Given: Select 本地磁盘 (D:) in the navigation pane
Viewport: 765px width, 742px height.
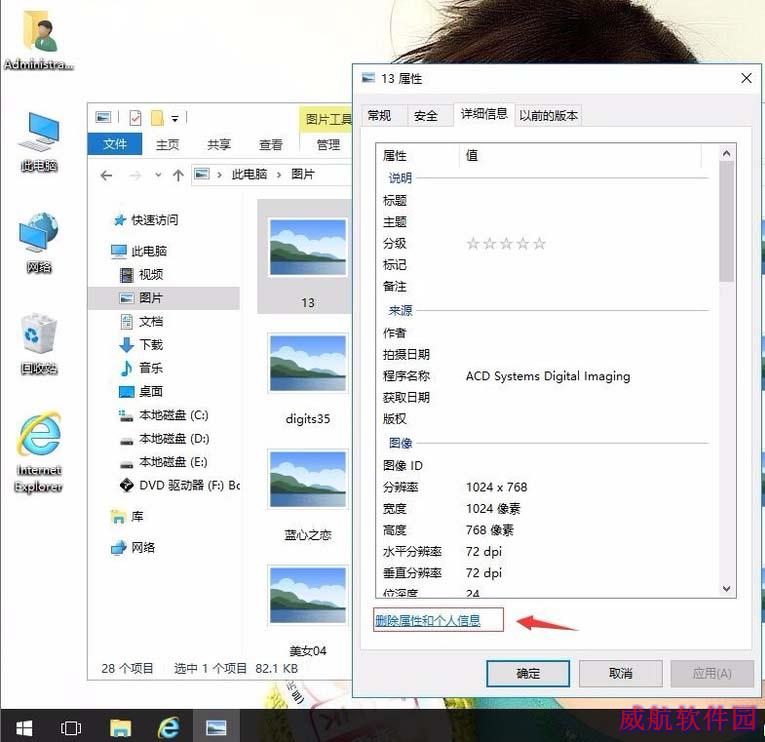Looking at the screenshot, I should click(164, 438).
